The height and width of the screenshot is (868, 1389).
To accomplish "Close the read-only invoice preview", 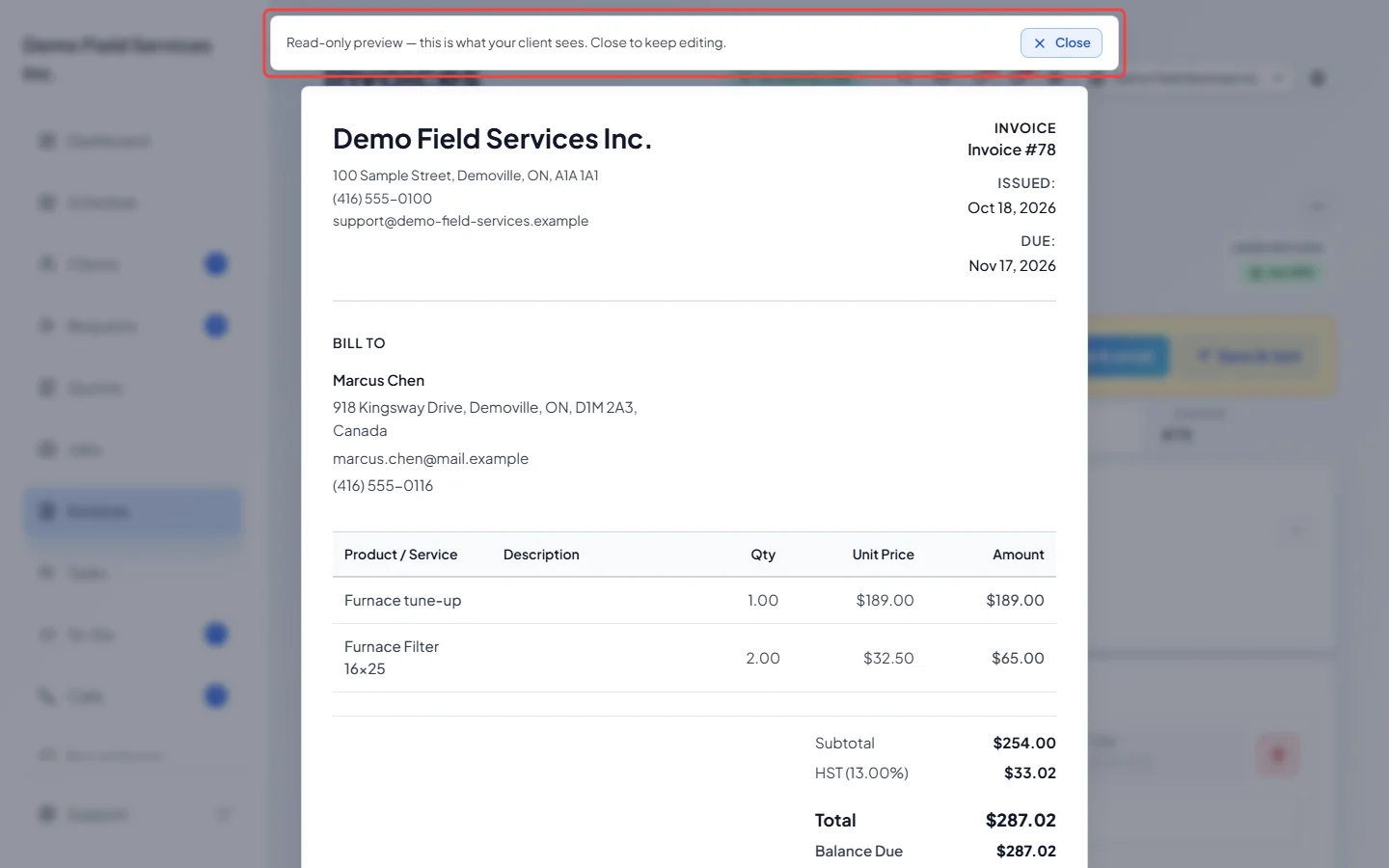I will click(1061, 42).
